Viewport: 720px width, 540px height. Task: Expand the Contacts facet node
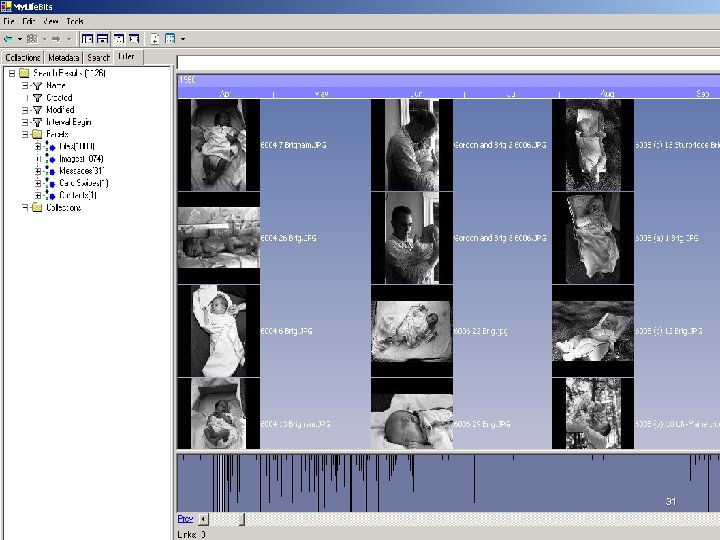[x=38, y=196]
